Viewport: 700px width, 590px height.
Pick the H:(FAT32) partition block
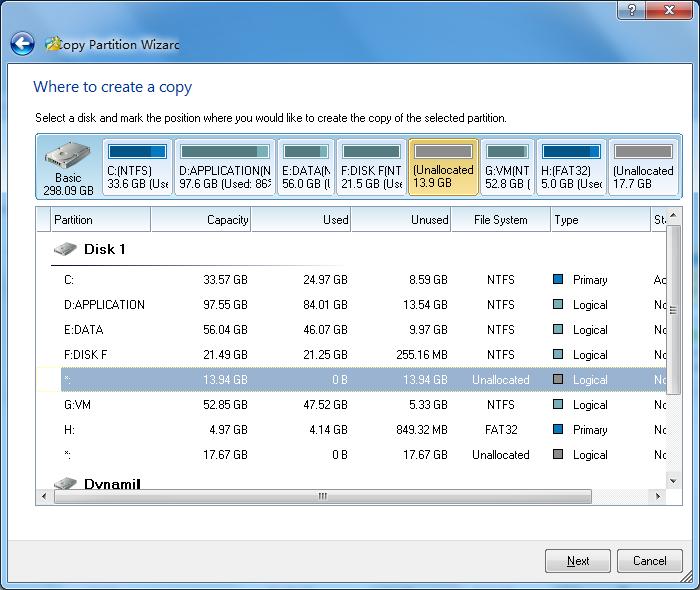tap(571, 167)
